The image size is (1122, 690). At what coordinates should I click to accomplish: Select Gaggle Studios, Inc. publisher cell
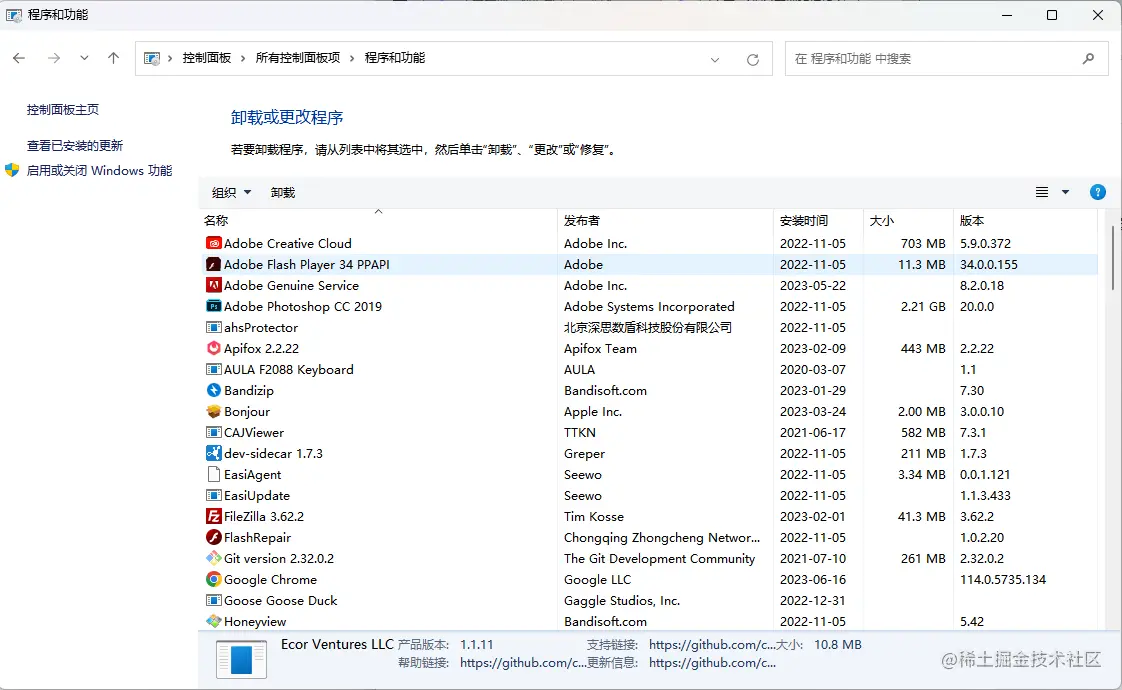(x=622, y=601)
